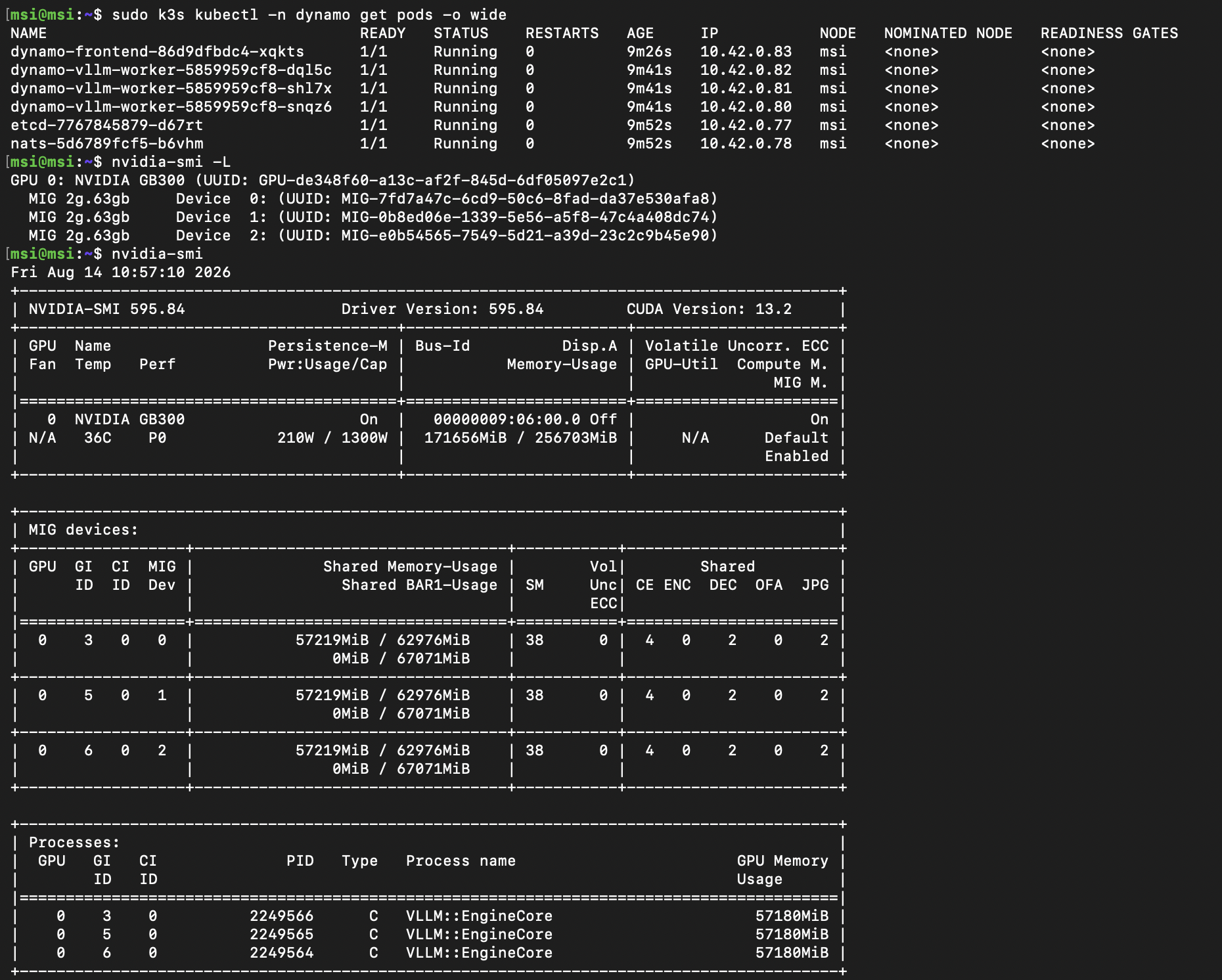Click the etcd-7767845879-d67rt pod name
Screen dimensions: 1222x980
(107, 125)
